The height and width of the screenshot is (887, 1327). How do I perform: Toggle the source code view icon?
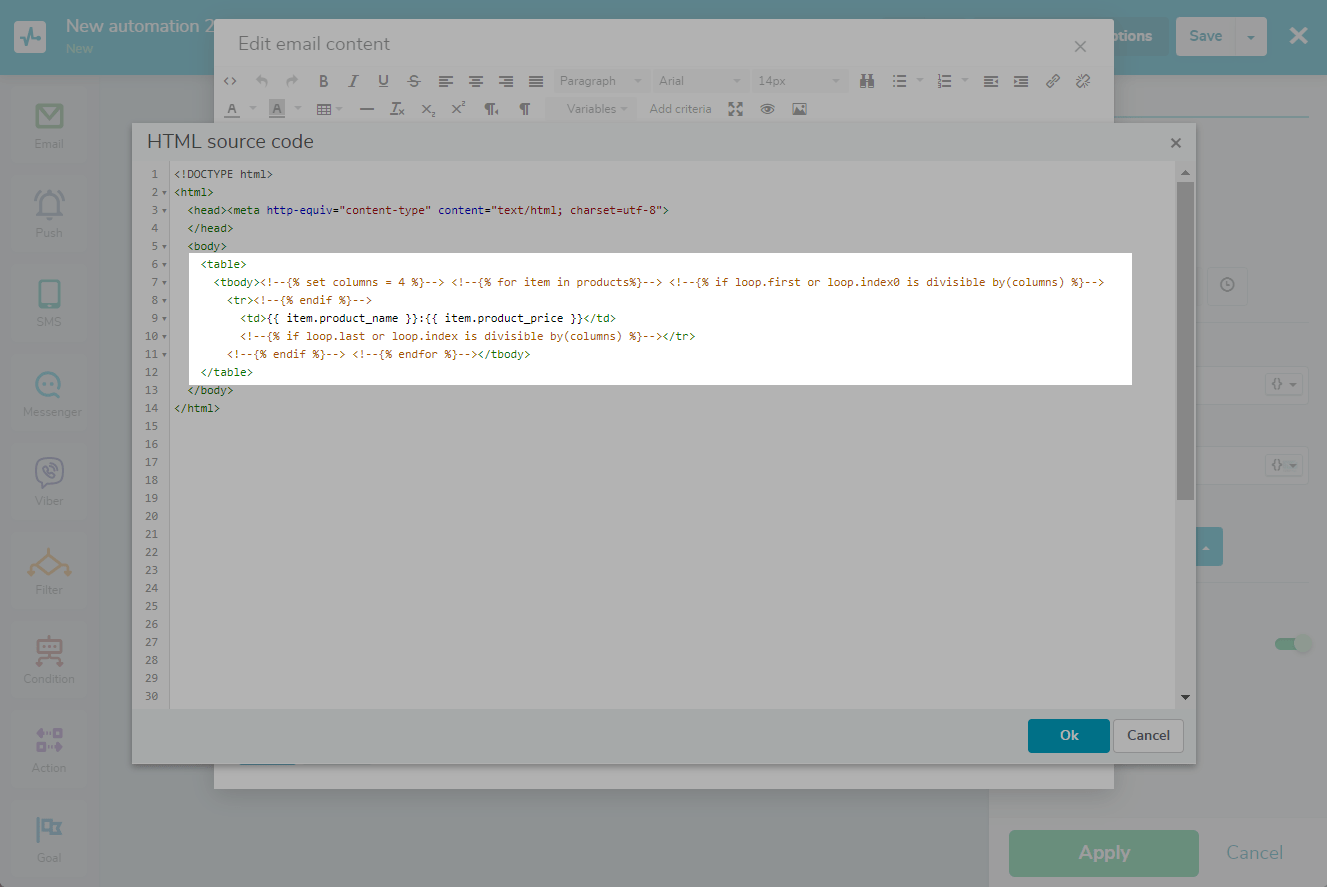(230, 81)
